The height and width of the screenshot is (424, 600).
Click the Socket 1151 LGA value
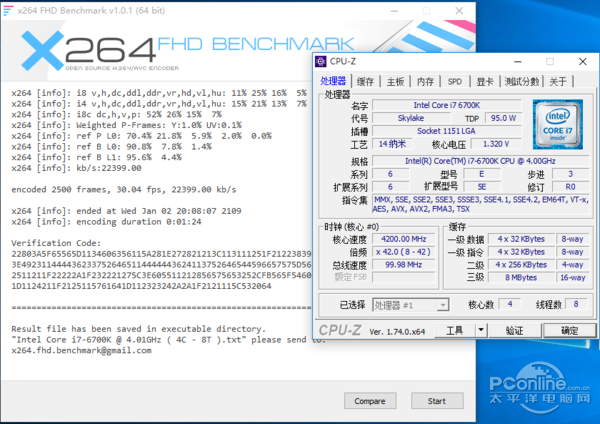pos(447,131)
